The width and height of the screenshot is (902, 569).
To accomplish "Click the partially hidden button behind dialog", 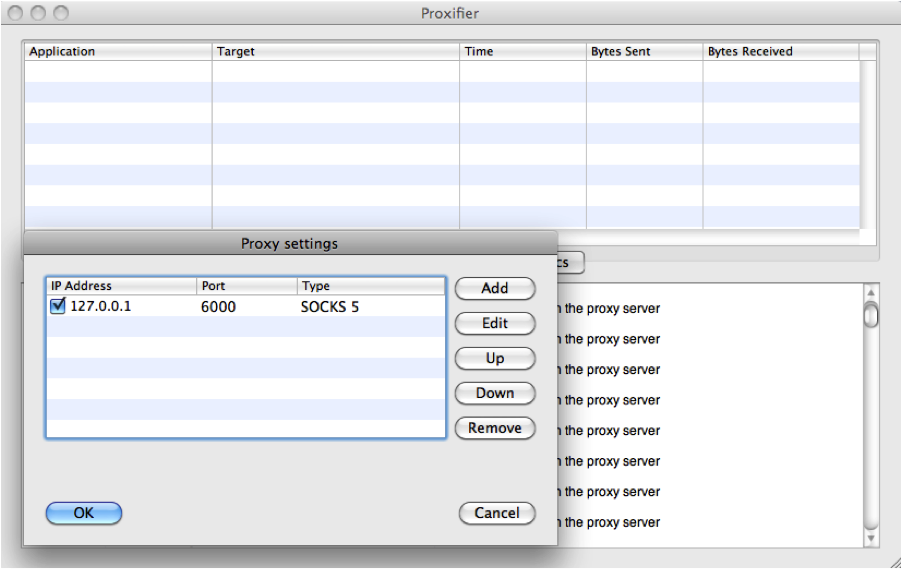I will [x=571, y=263].
